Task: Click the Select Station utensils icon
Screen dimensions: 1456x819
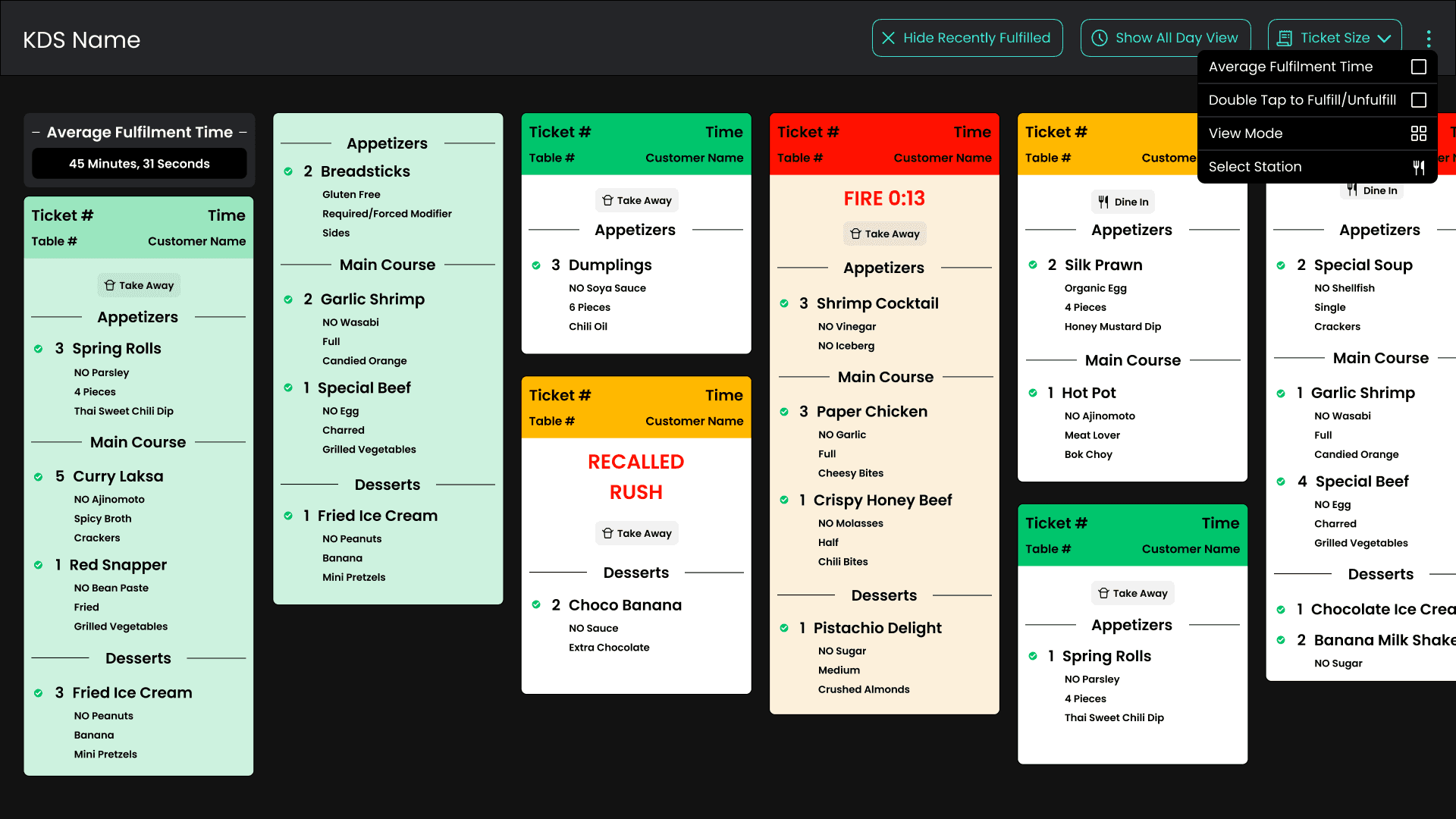Action: click(1418, 167)
